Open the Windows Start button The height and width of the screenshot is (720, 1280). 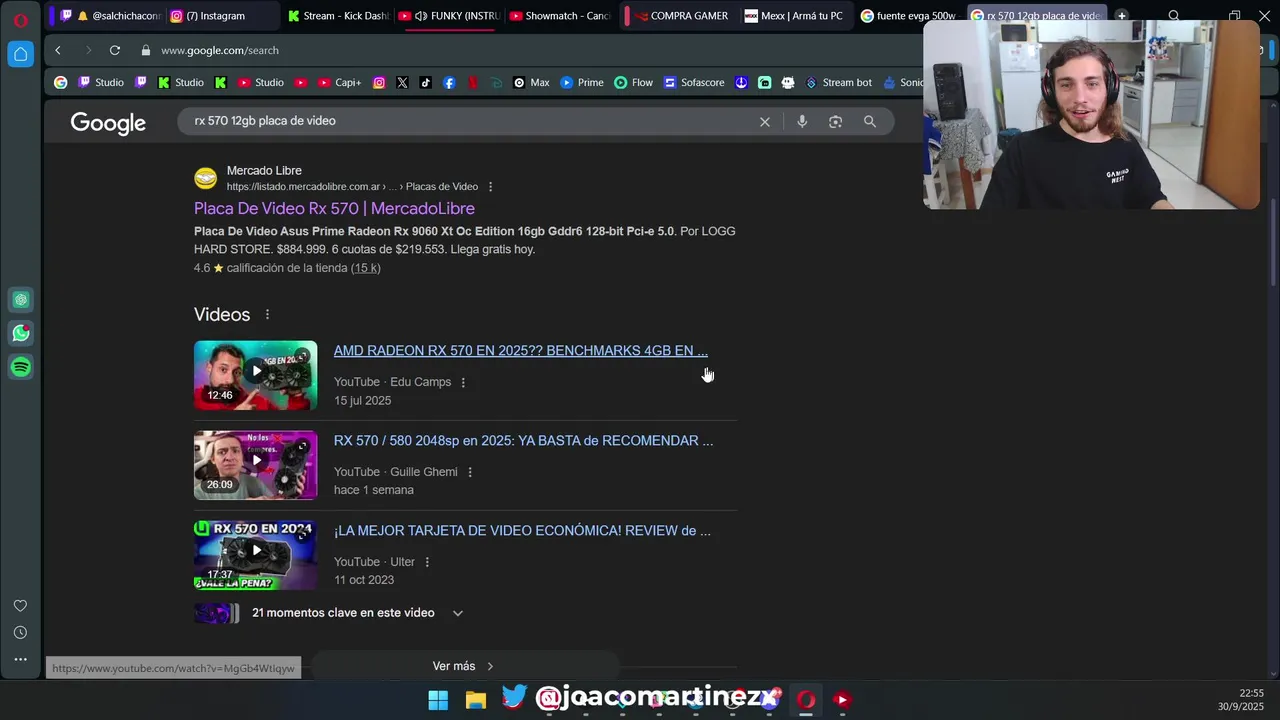[438, 700]
